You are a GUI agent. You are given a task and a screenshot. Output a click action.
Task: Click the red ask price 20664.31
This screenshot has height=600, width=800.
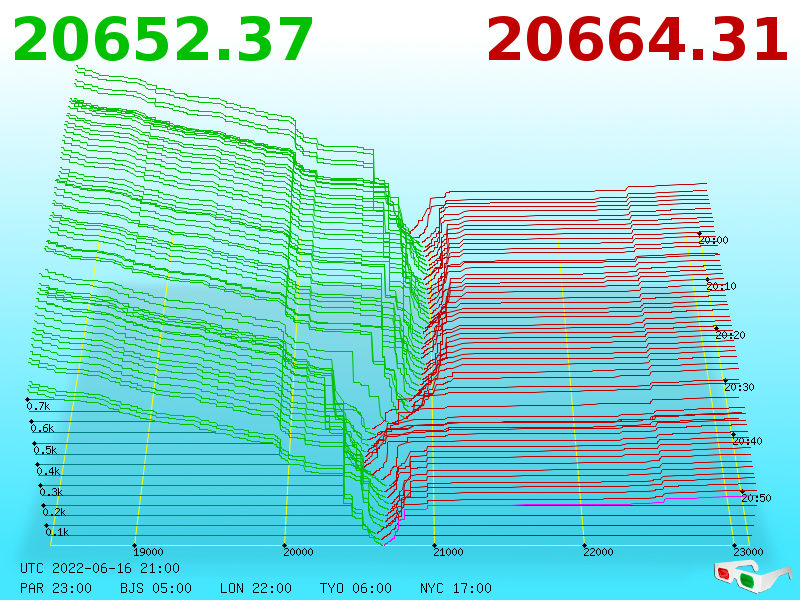tap(637, 39)
